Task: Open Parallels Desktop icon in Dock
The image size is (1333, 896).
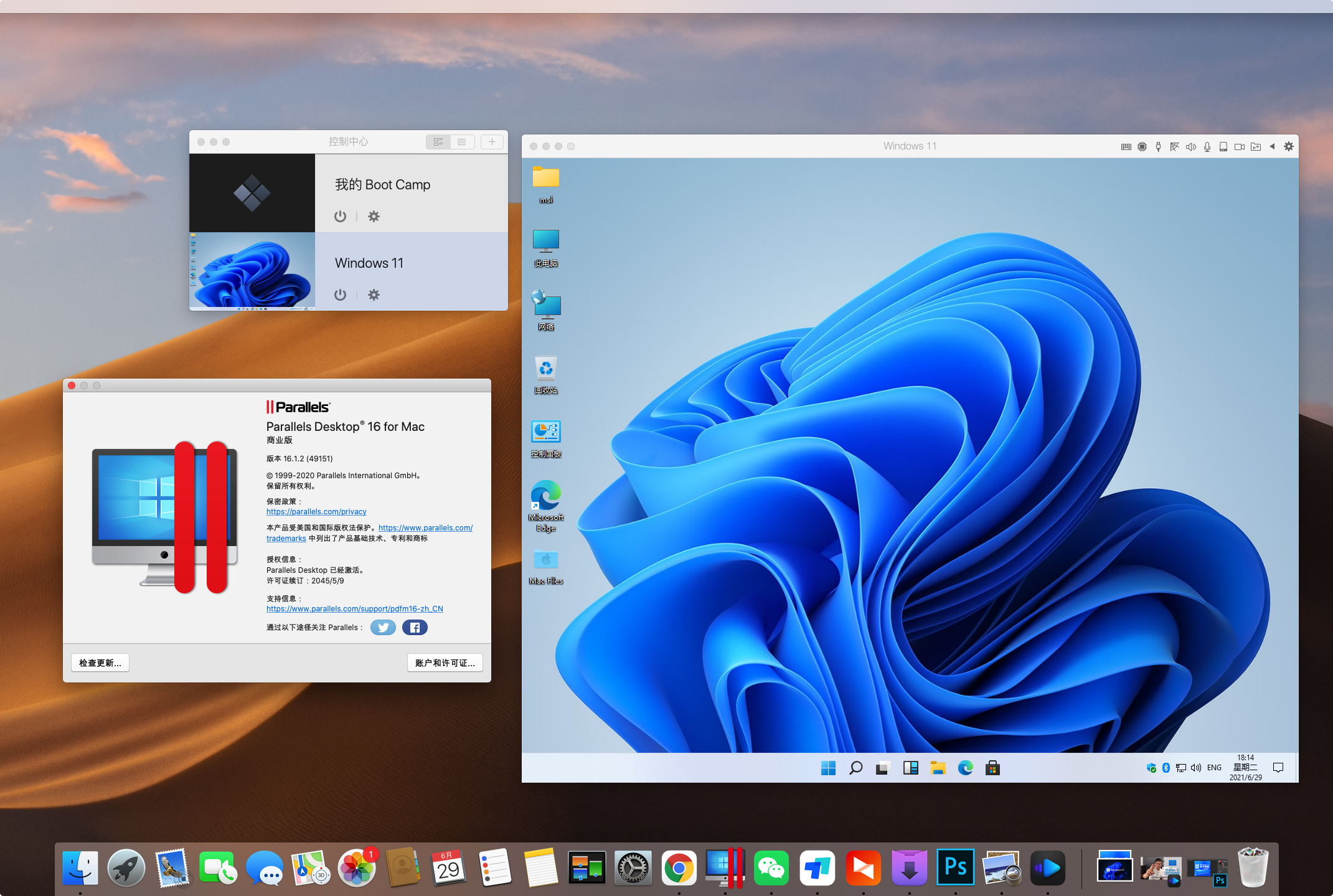Action: 725,868
